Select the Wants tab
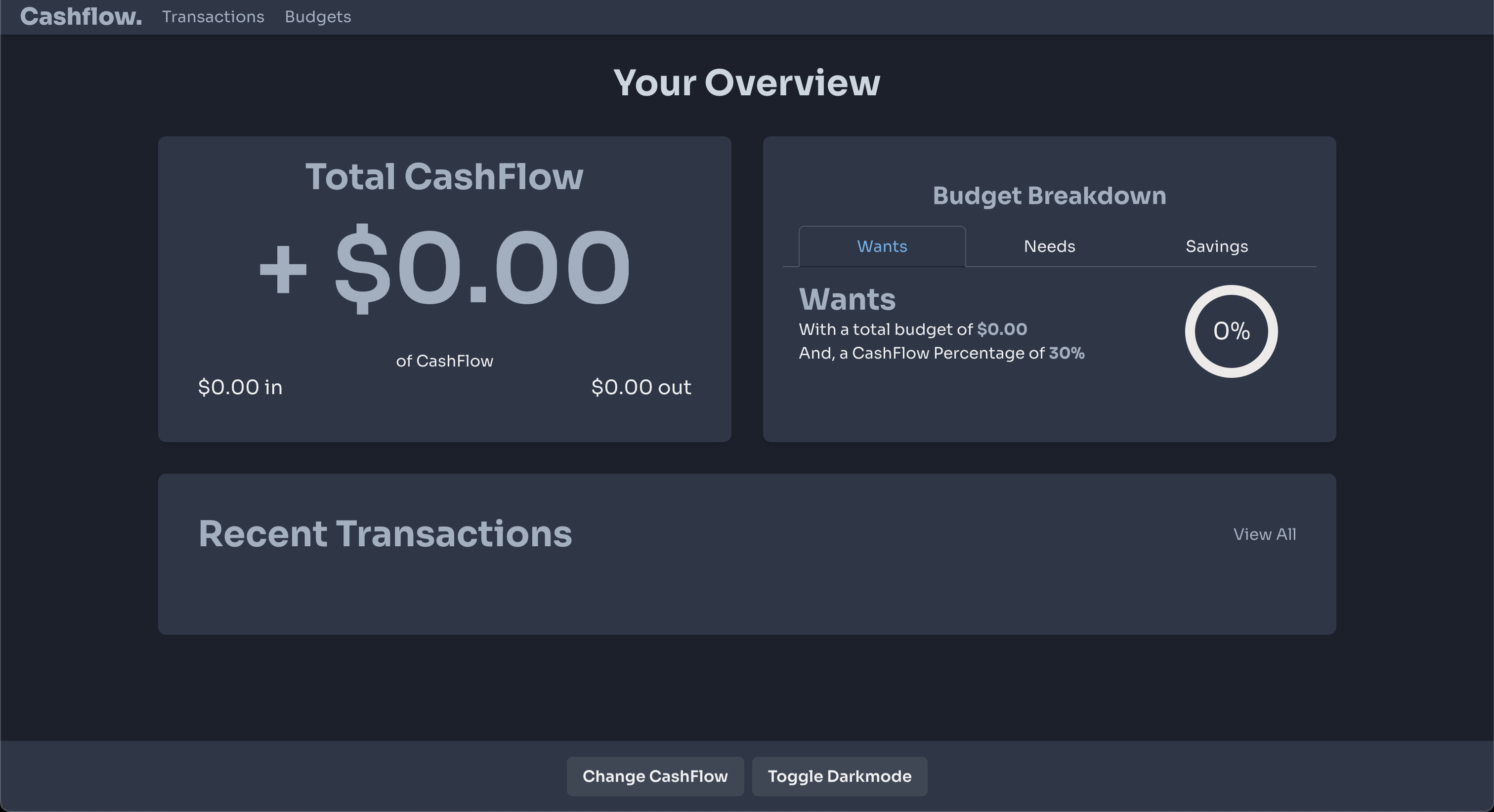This screenshot has width=1494, height=812. 882,246
